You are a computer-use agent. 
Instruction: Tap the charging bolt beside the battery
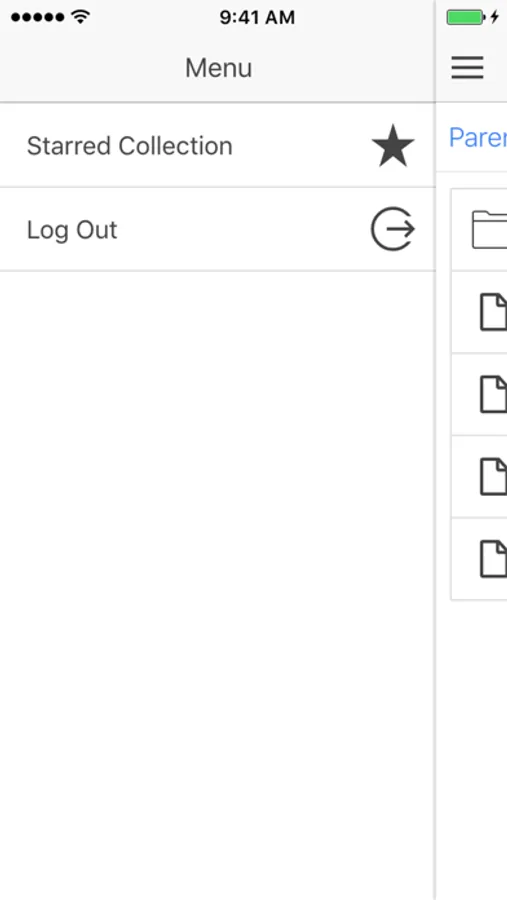tap(494, 17)
